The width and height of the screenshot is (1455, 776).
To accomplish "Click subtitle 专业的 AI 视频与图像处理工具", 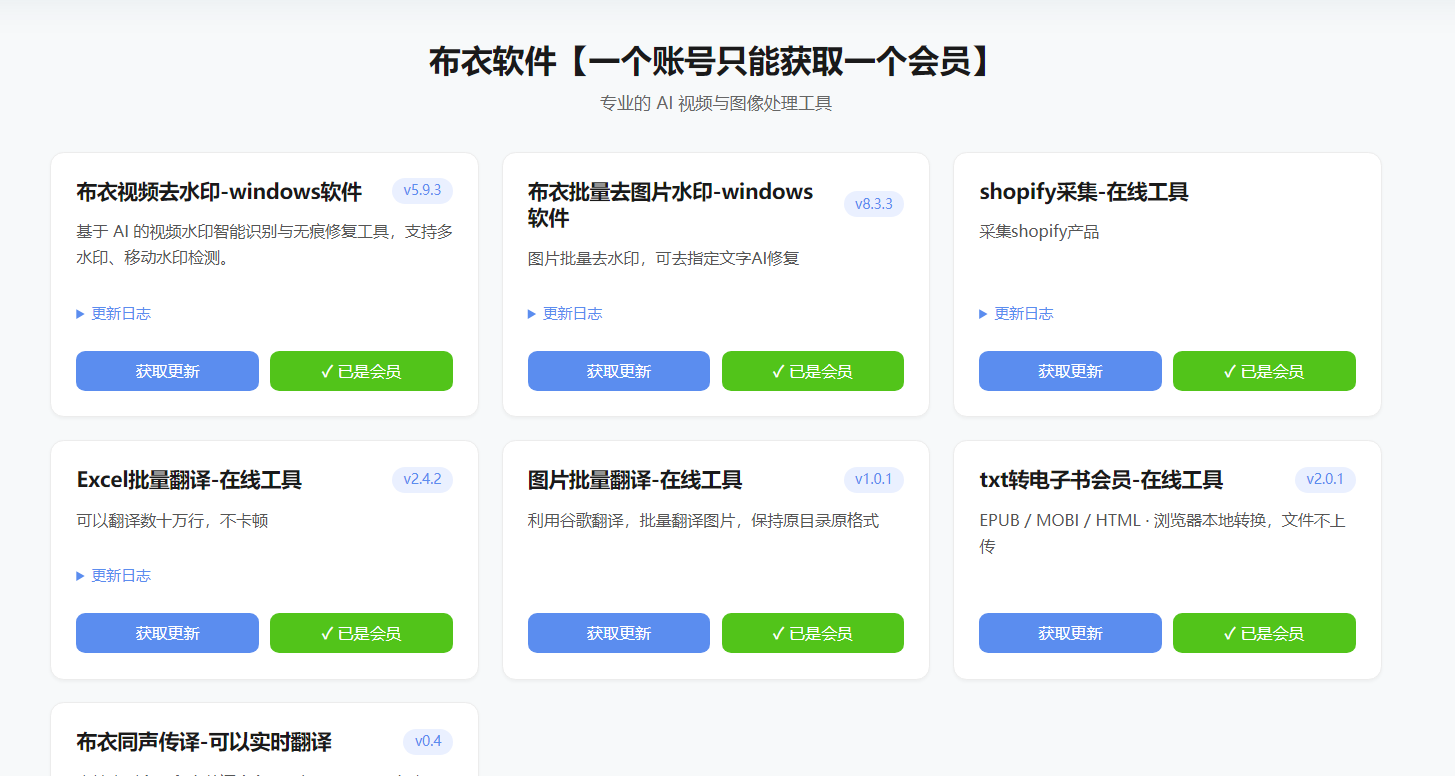I will (x=716, y=103).
